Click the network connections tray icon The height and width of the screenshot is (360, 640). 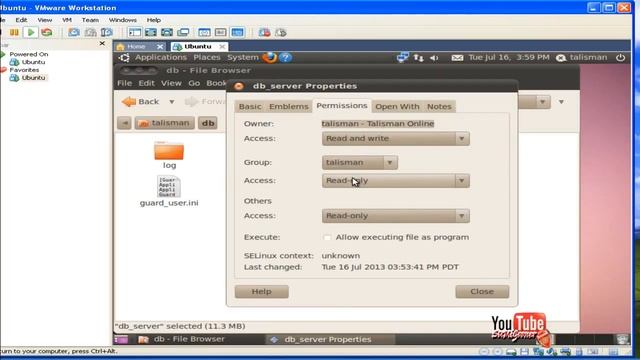tap(402, 58)
